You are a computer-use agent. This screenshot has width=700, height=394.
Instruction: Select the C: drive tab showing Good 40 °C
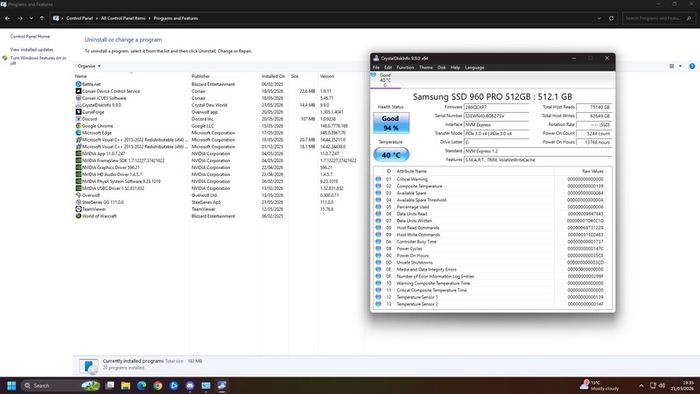385,80
